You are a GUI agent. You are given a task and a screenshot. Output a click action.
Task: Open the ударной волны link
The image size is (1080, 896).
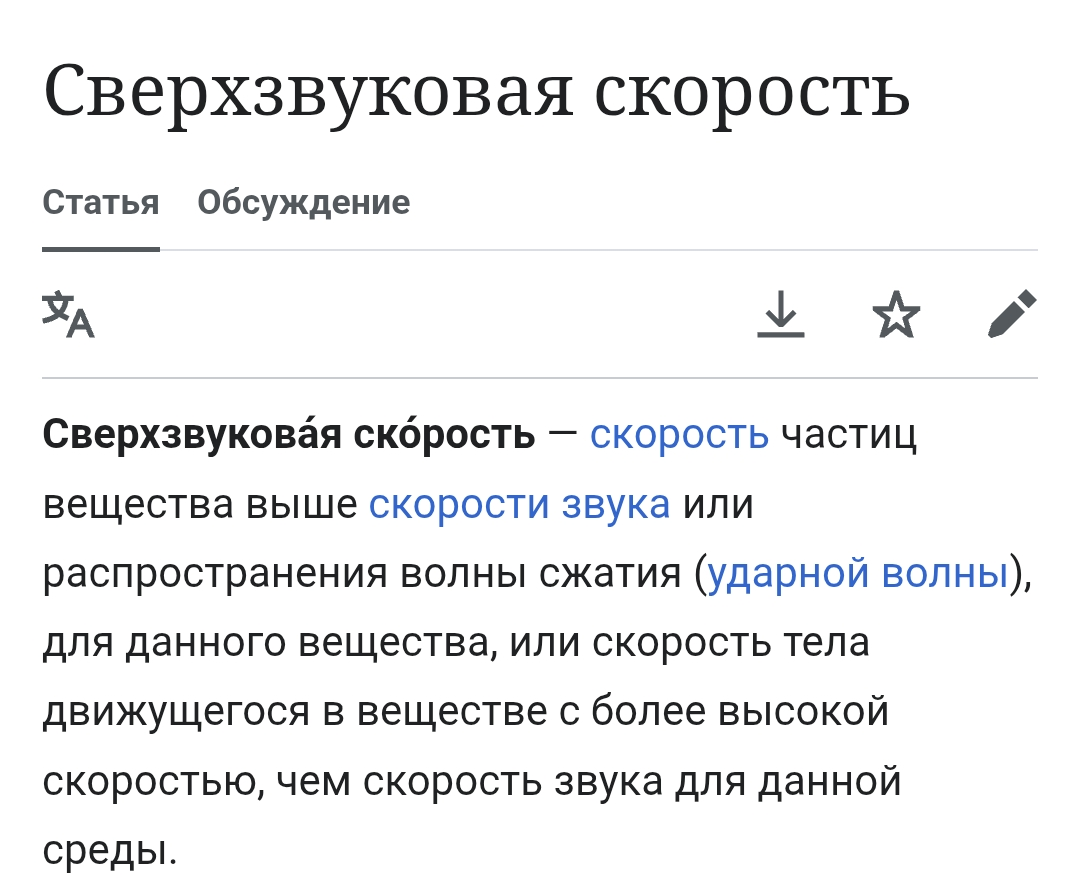[858, 572]
